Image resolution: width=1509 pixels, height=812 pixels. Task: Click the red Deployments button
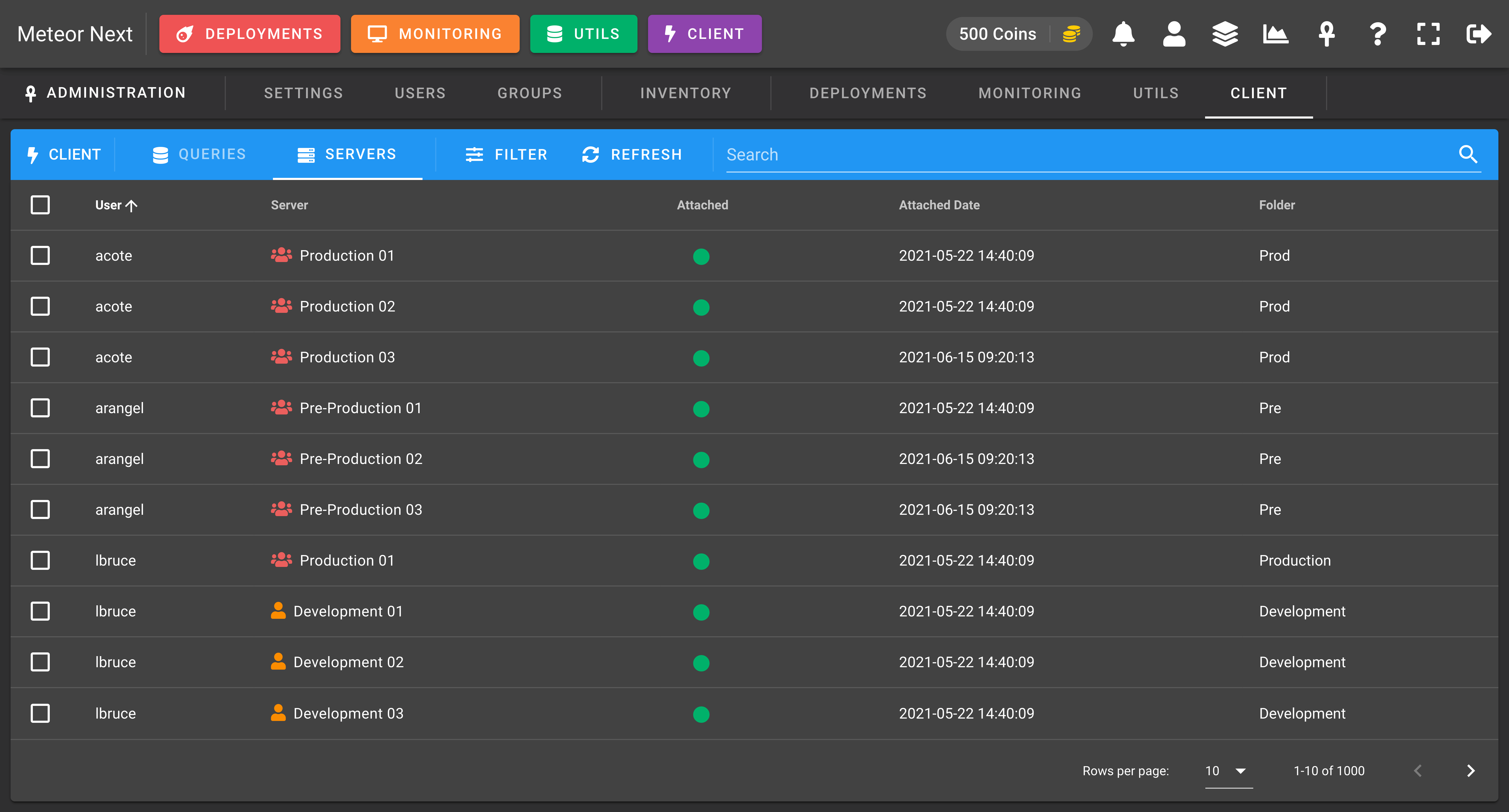pos(250,34)
